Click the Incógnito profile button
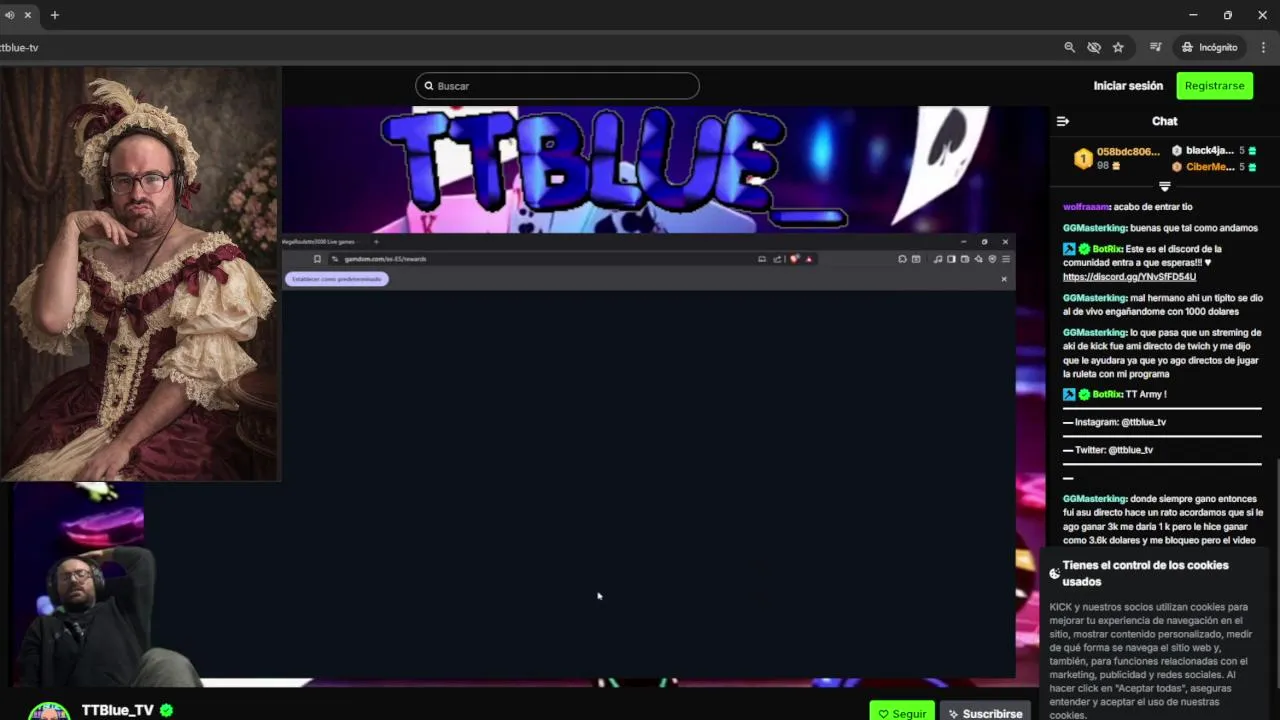The height and width of the screenshot is (720, 1280). 1209,47
